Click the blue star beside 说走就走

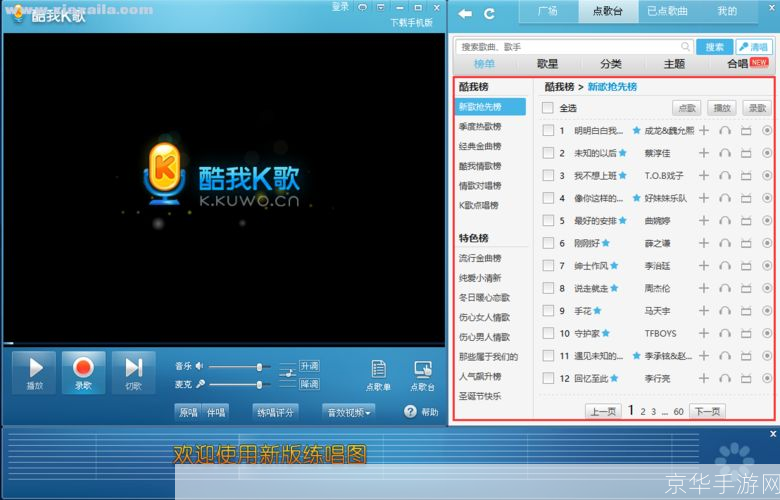pos(614,288)
